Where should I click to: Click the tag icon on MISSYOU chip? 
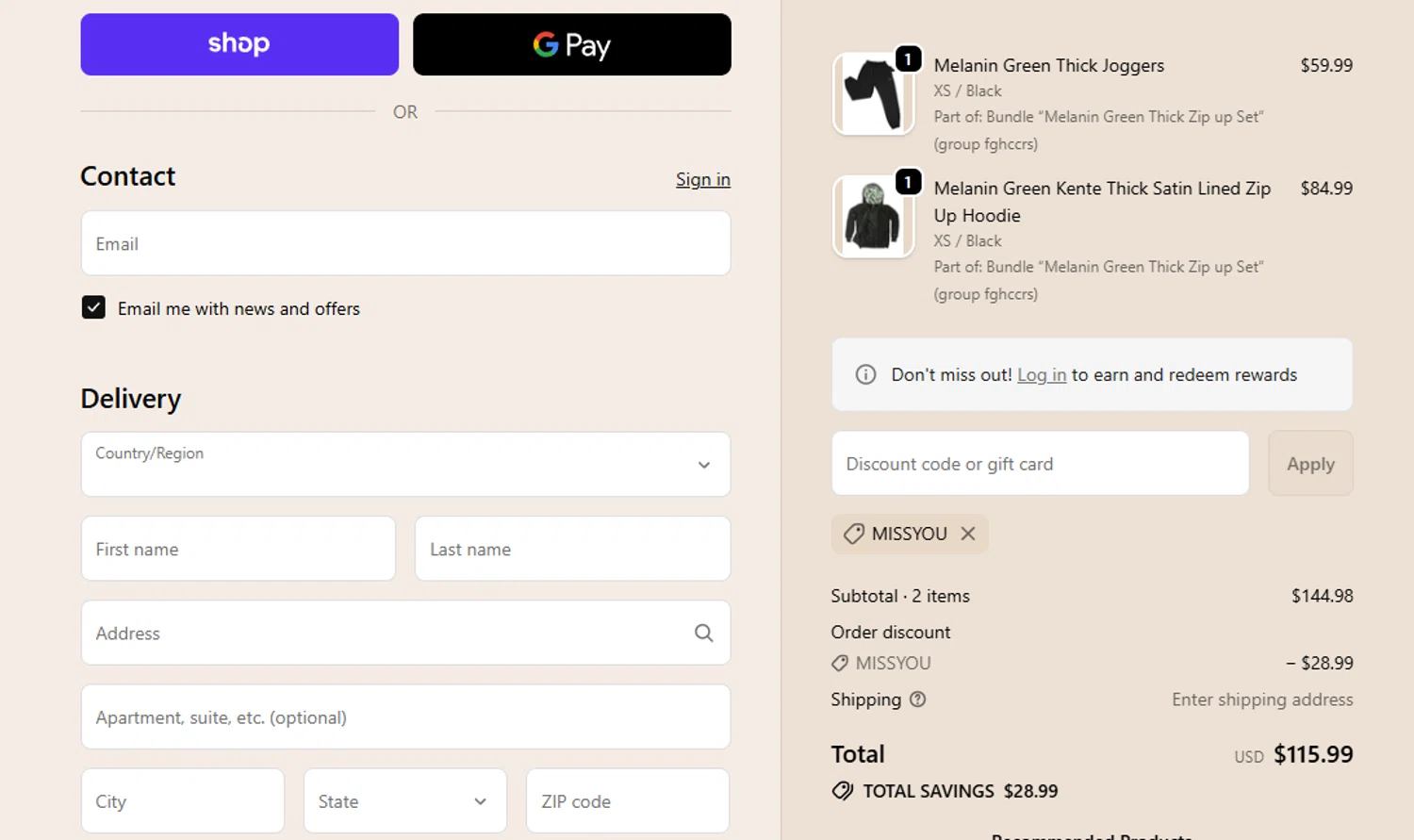pos(853,534)
